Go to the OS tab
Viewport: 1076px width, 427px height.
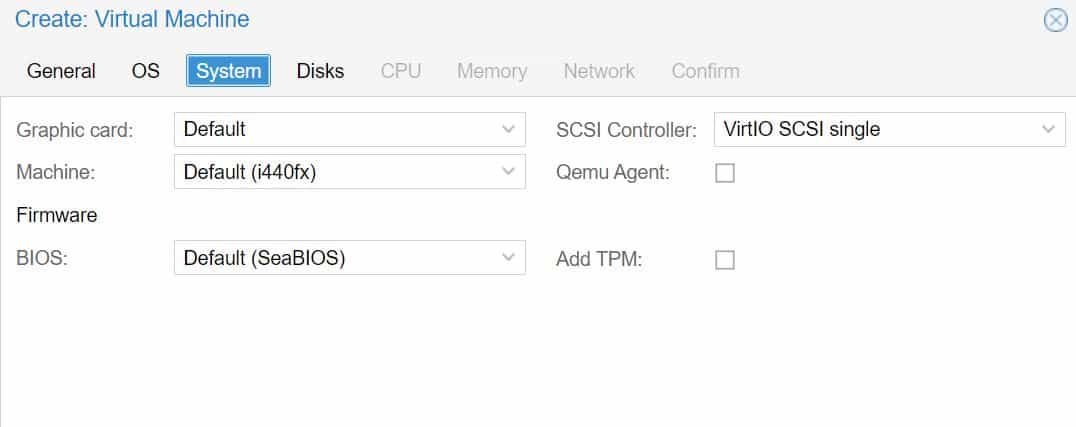[x=145, y=71]
